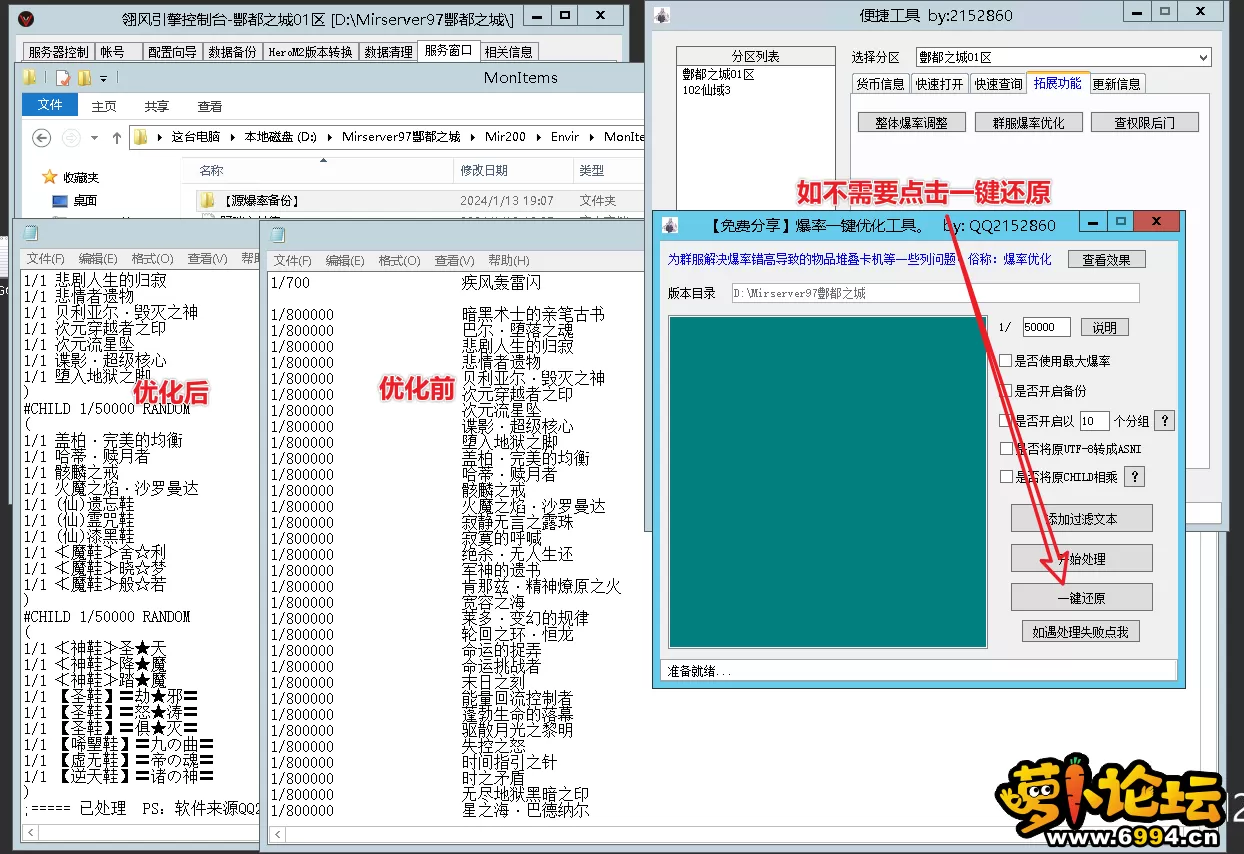Switch to 服务器控制 tab in 翎风引擎控制台
This screenshot has height=854, width=1244.
pos(58,52)
